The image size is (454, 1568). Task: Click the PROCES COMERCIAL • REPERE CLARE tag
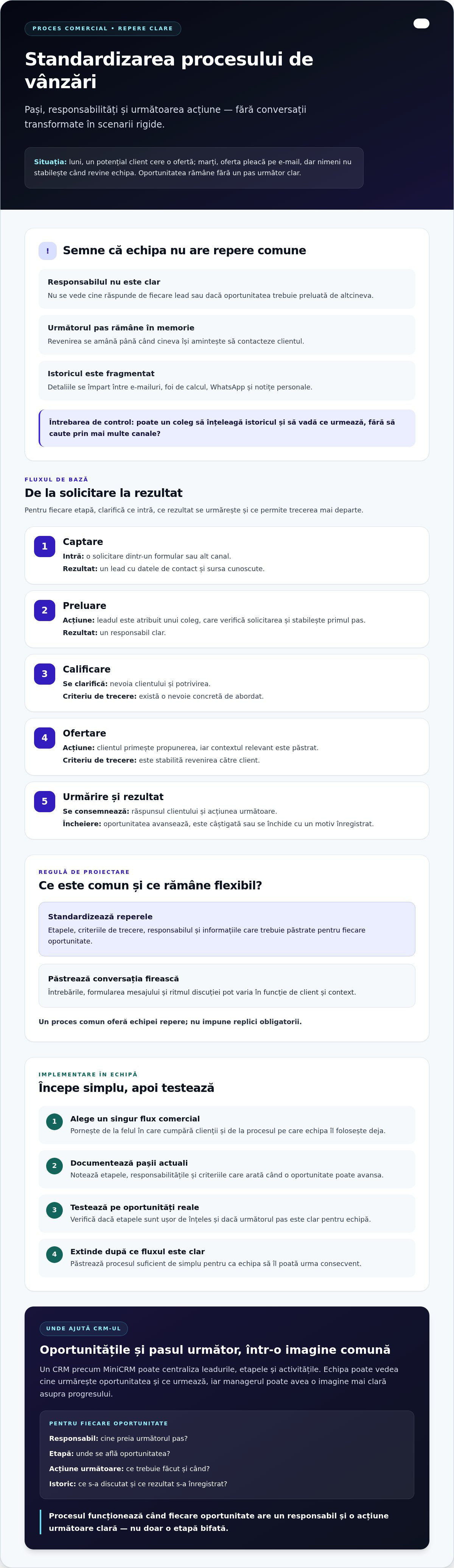(x=103, y=29)
